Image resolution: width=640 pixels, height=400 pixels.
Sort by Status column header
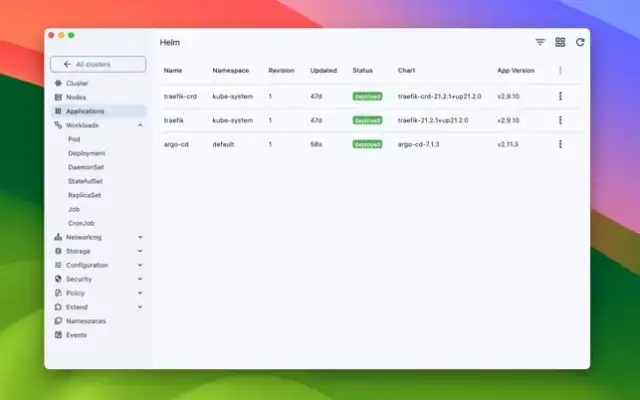point(362,70)
